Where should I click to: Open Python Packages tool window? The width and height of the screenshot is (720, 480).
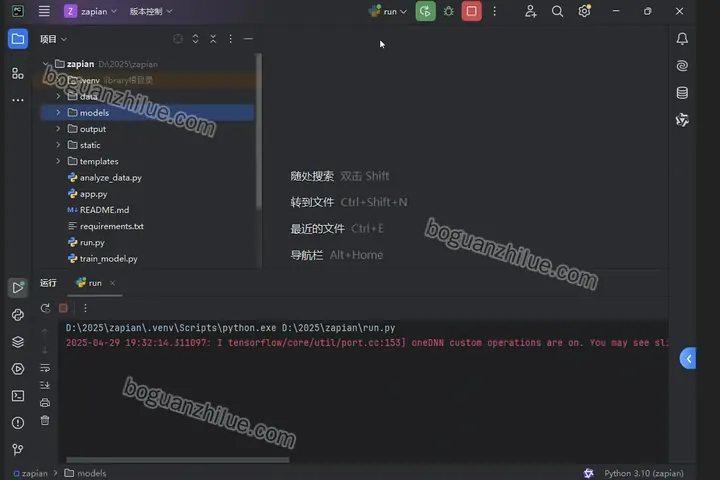18,315
